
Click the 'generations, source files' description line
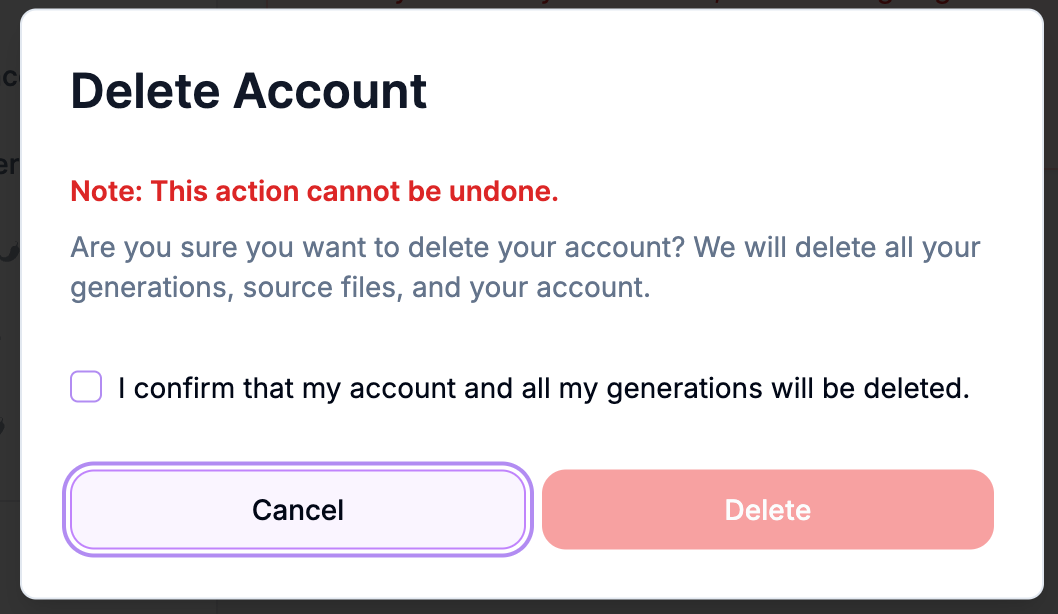click(x=360, y=288)
